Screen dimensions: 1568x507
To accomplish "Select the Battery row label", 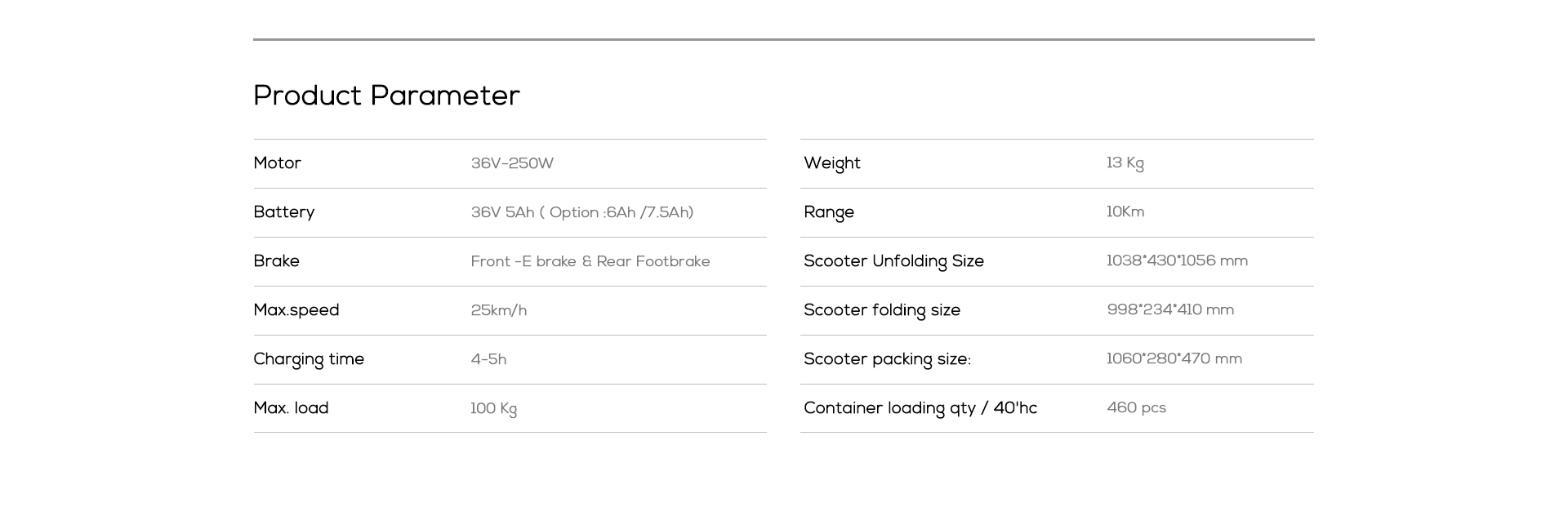I will tap(284, 212).
